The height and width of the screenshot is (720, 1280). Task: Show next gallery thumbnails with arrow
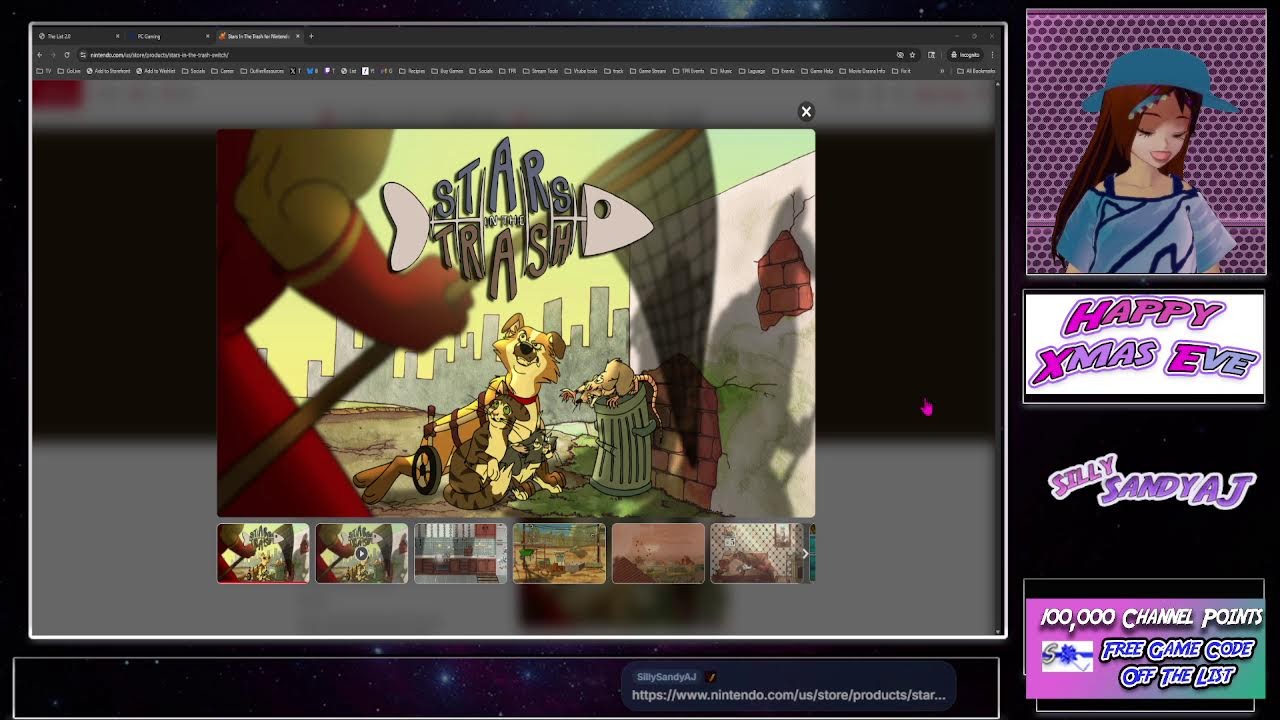805,553
